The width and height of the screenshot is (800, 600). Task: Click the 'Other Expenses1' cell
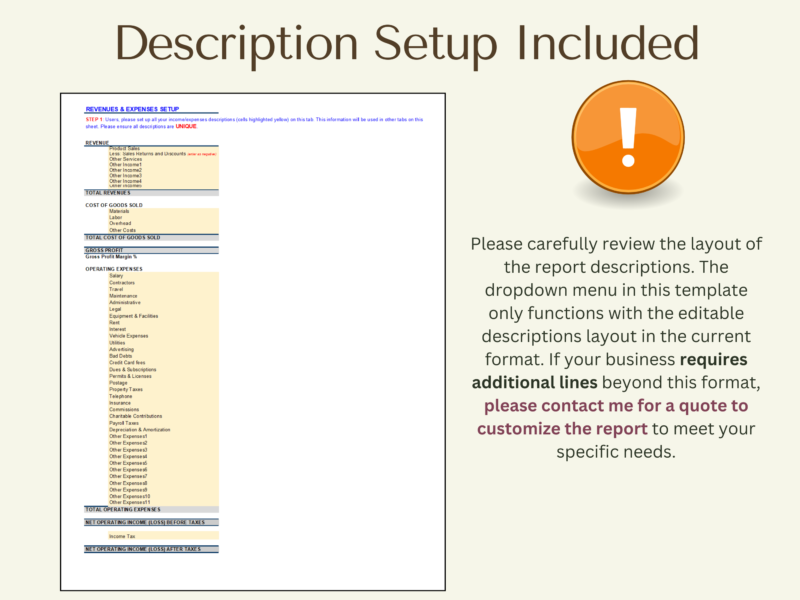click(163, 436)
